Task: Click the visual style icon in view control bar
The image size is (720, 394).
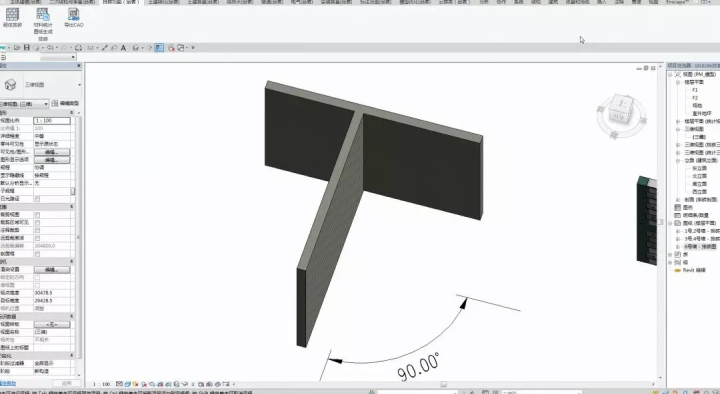Action: pyautogui.click(x=127, y=384)
